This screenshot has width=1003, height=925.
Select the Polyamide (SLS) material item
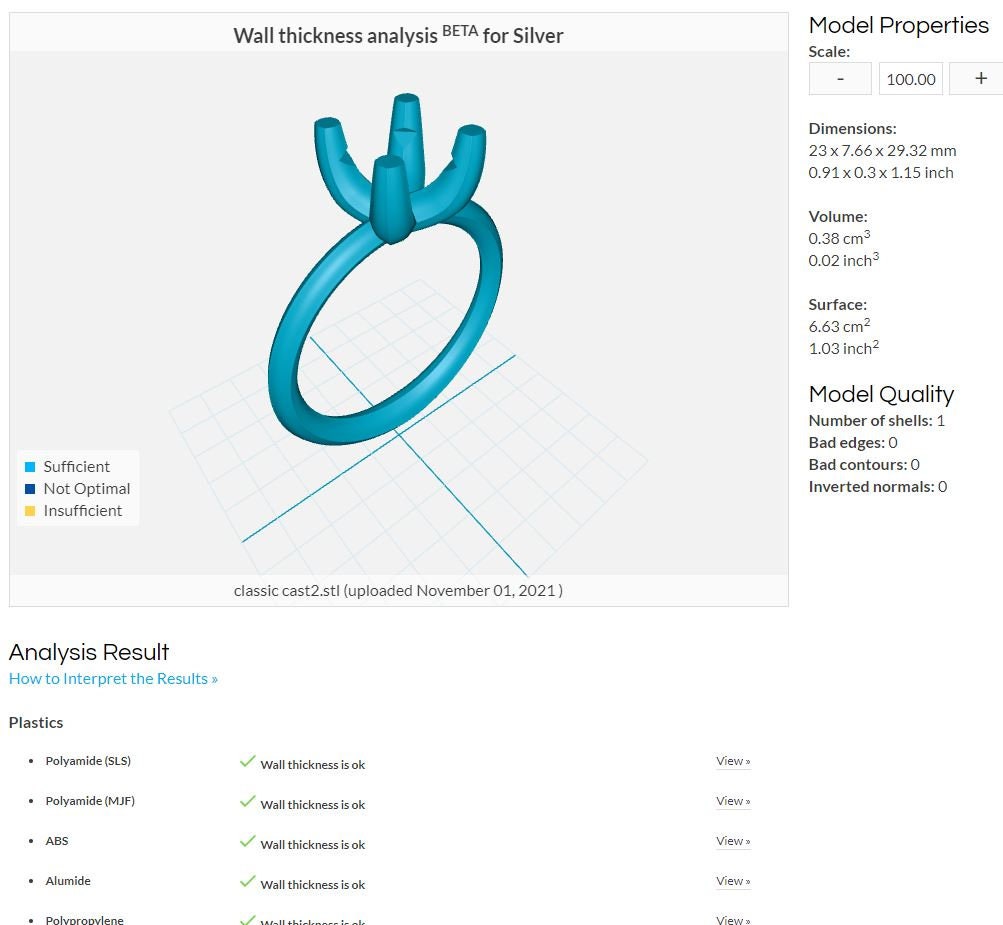pos(88,761)
